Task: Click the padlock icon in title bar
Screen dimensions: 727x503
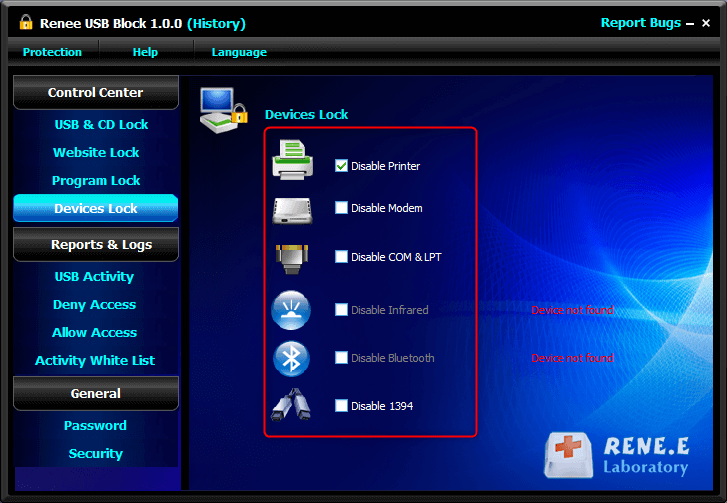Action: (26, 22)
